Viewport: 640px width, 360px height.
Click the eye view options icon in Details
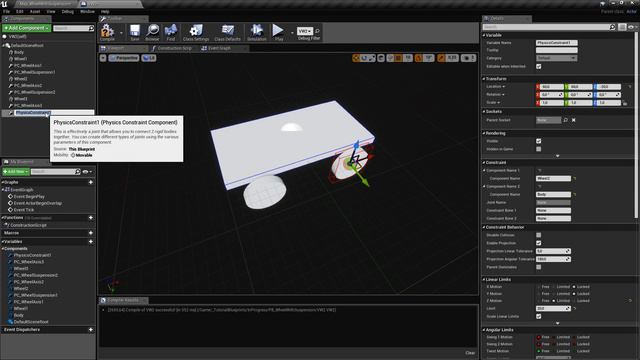click(632, 27)
